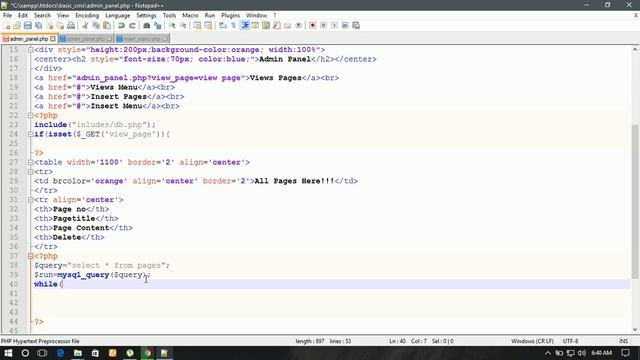
Task: Click the Open file toolbar icon
Action: (x=17, y=26)
